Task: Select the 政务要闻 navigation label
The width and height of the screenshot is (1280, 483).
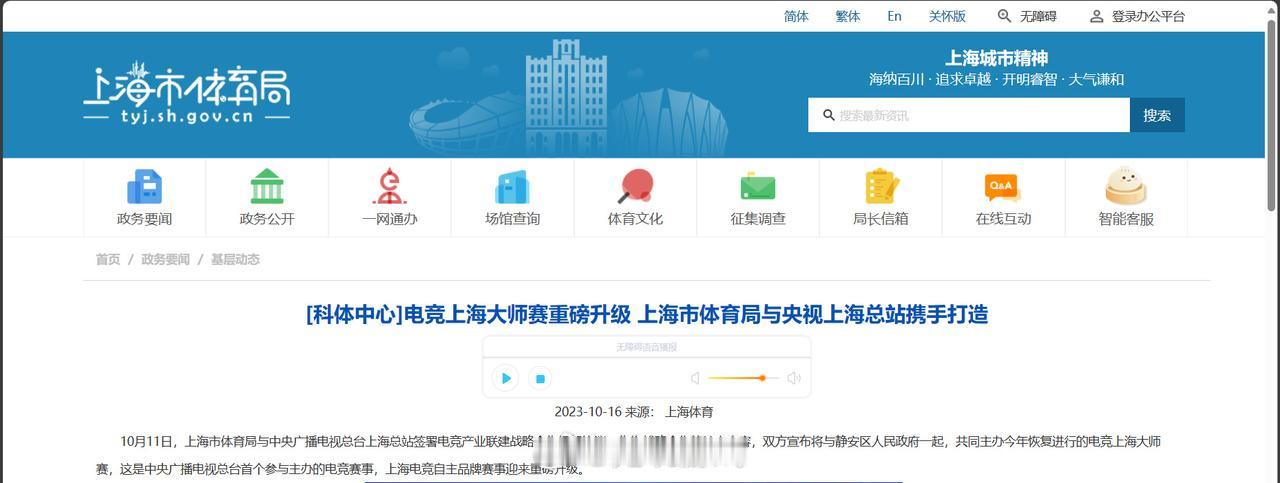Action: coord(145,218)
